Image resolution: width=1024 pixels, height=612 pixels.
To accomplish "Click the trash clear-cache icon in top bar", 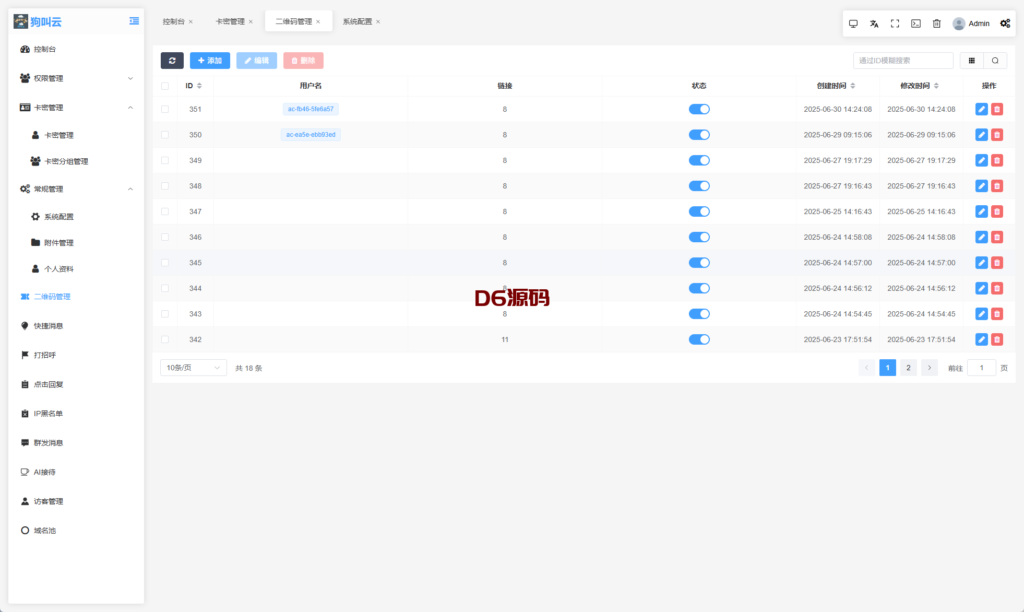I will [937, 23].
